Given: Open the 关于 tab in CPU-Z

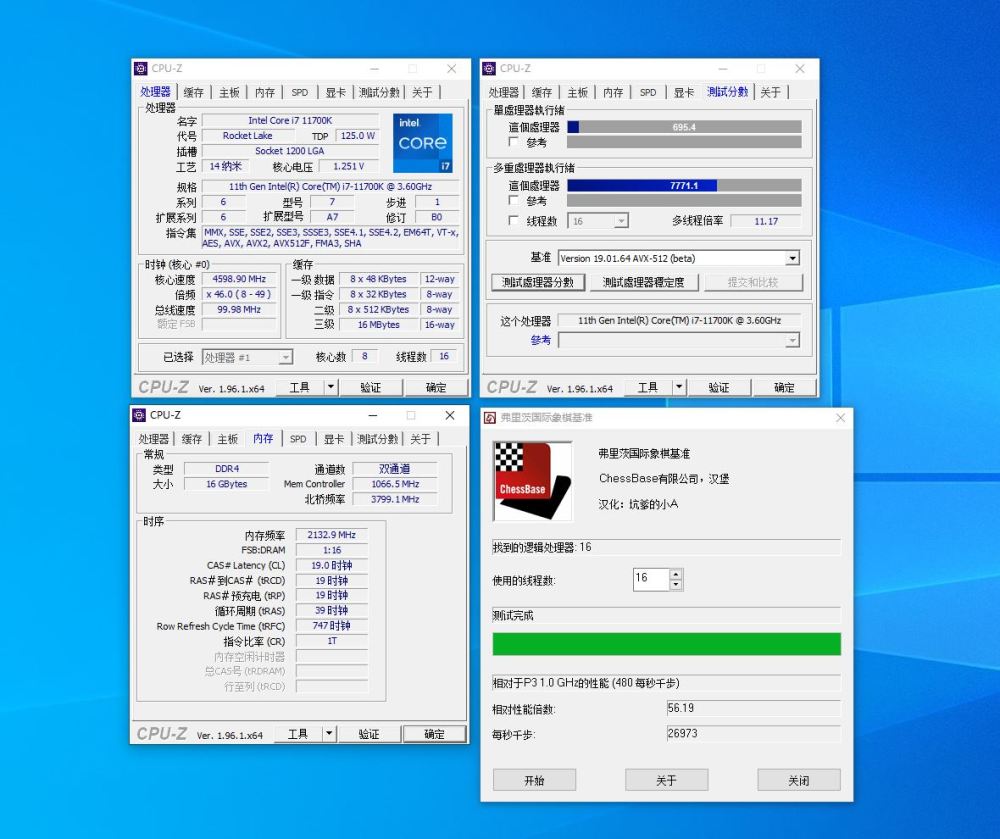Looking at the screenshot, I should pos(421,91).
